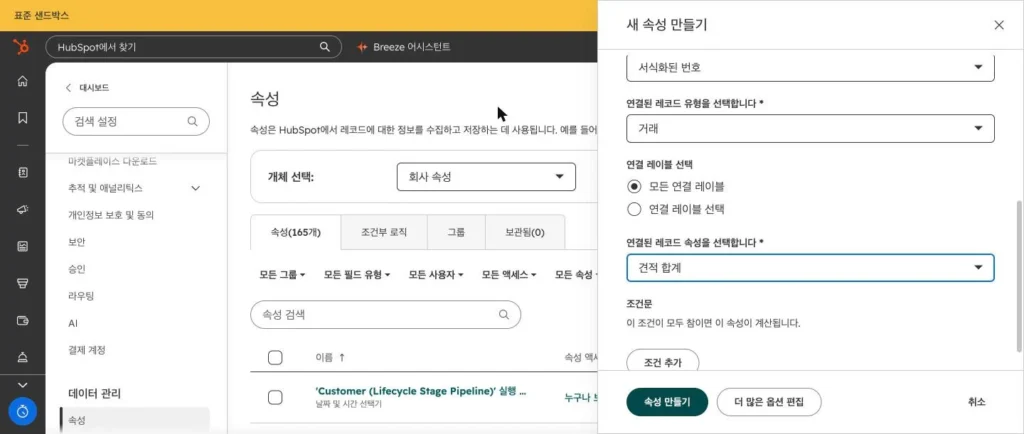Open the 회사 속성 object dropdown

[486, 177]
